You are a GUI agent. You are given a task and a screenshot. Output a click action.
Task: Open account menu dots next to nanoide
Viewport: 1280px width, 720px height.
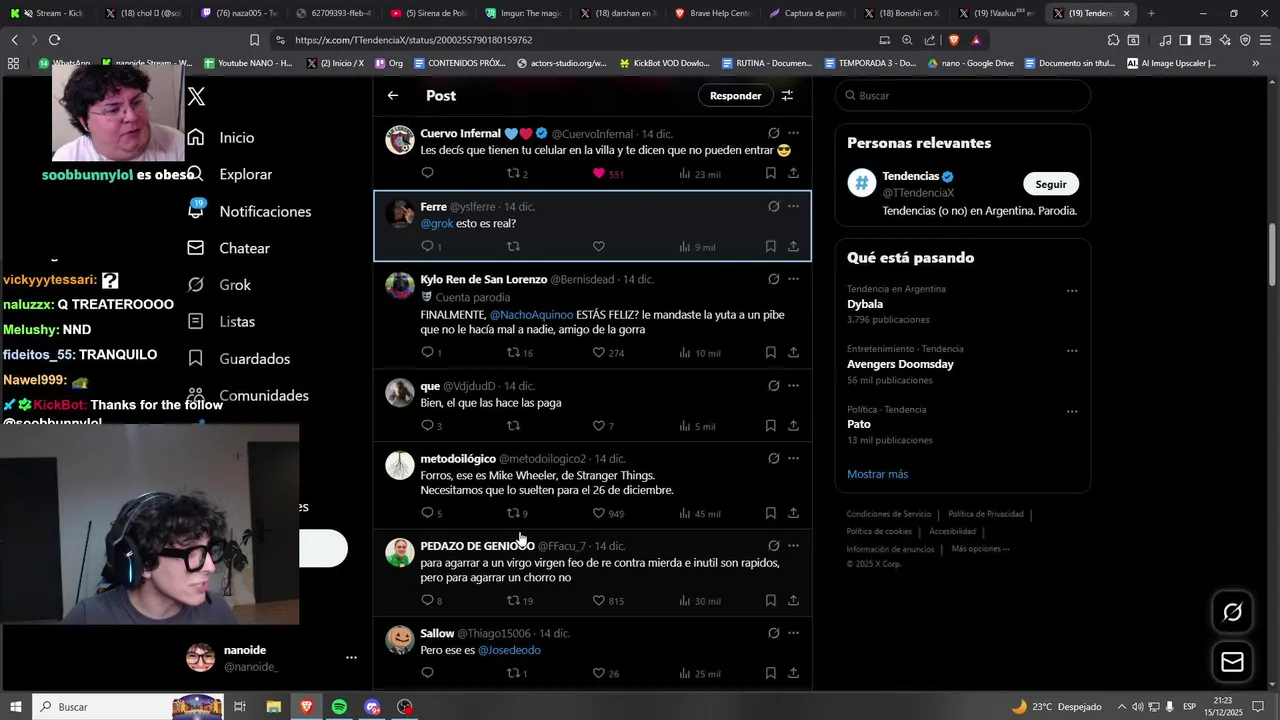(x=351, y=658)
